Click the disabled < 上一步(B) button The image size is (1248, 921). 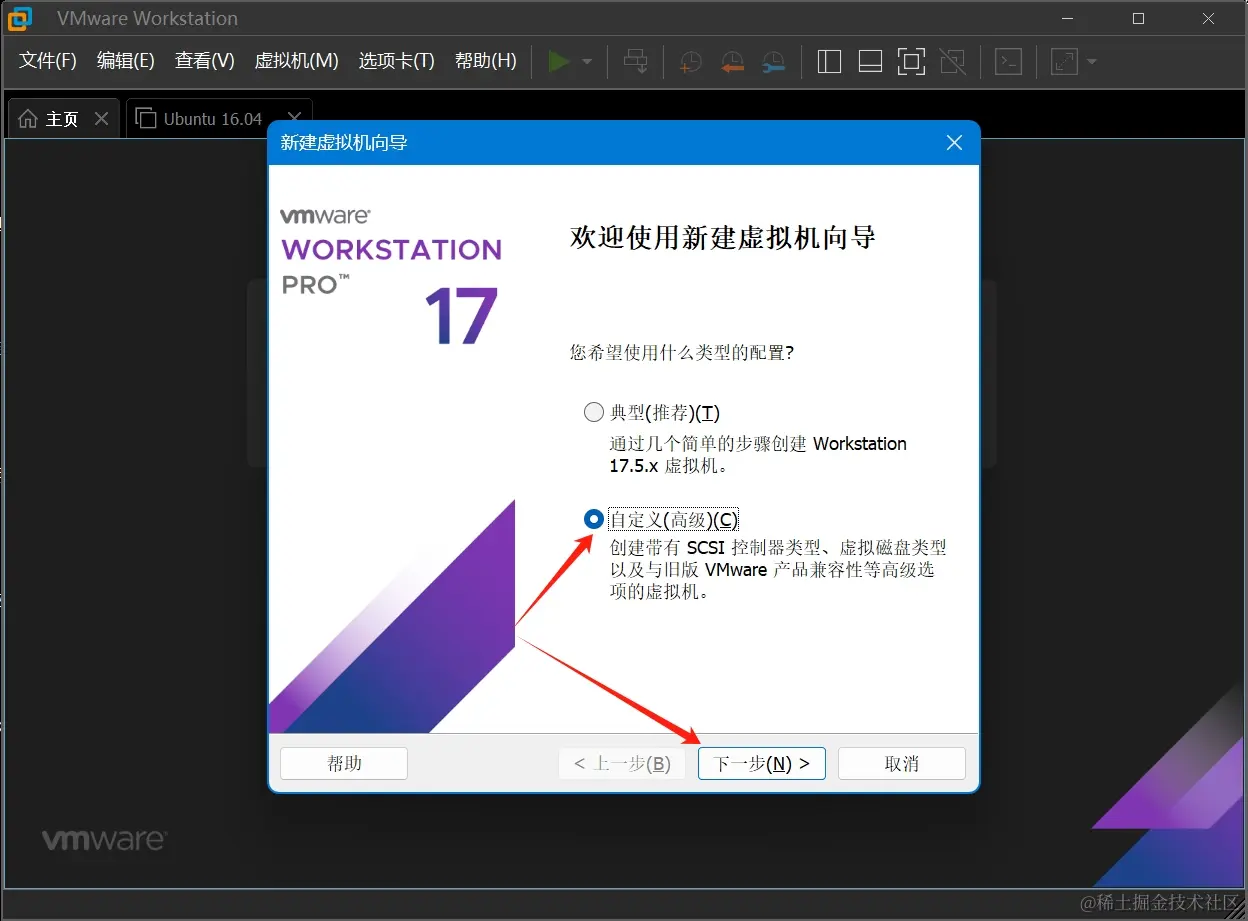(622, 763)
